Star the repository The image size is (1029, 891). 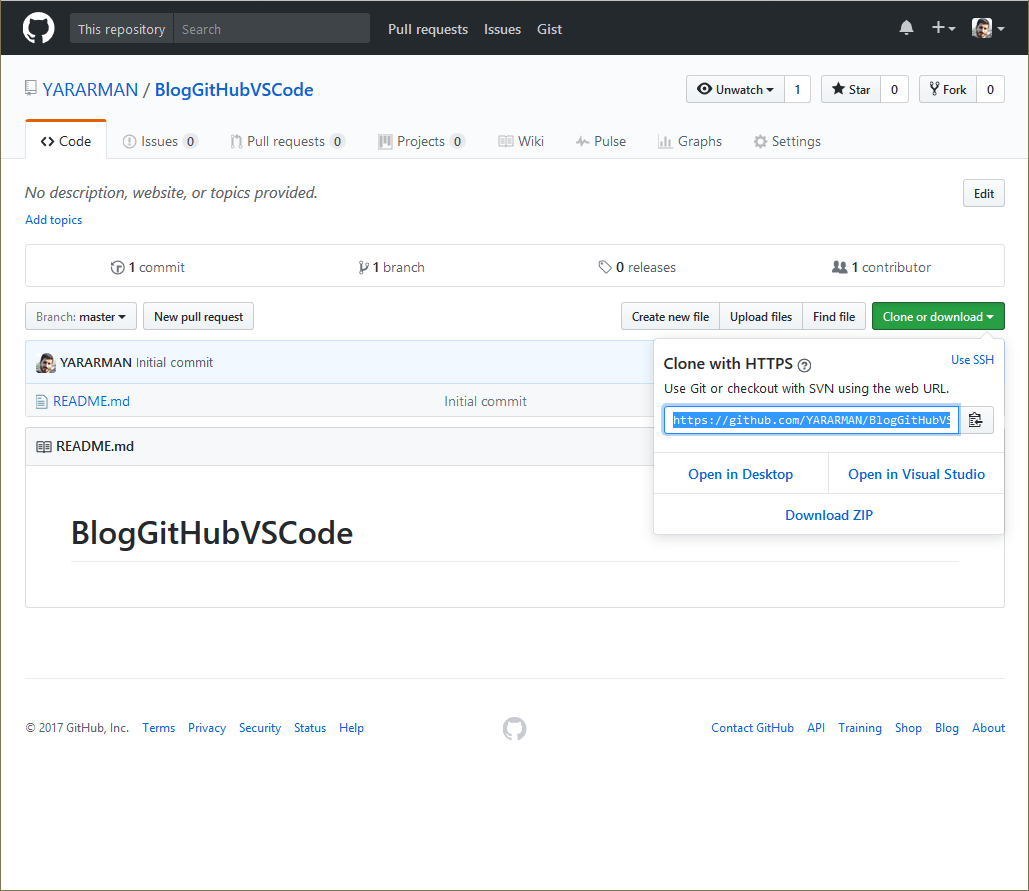[x=850, y=89]
